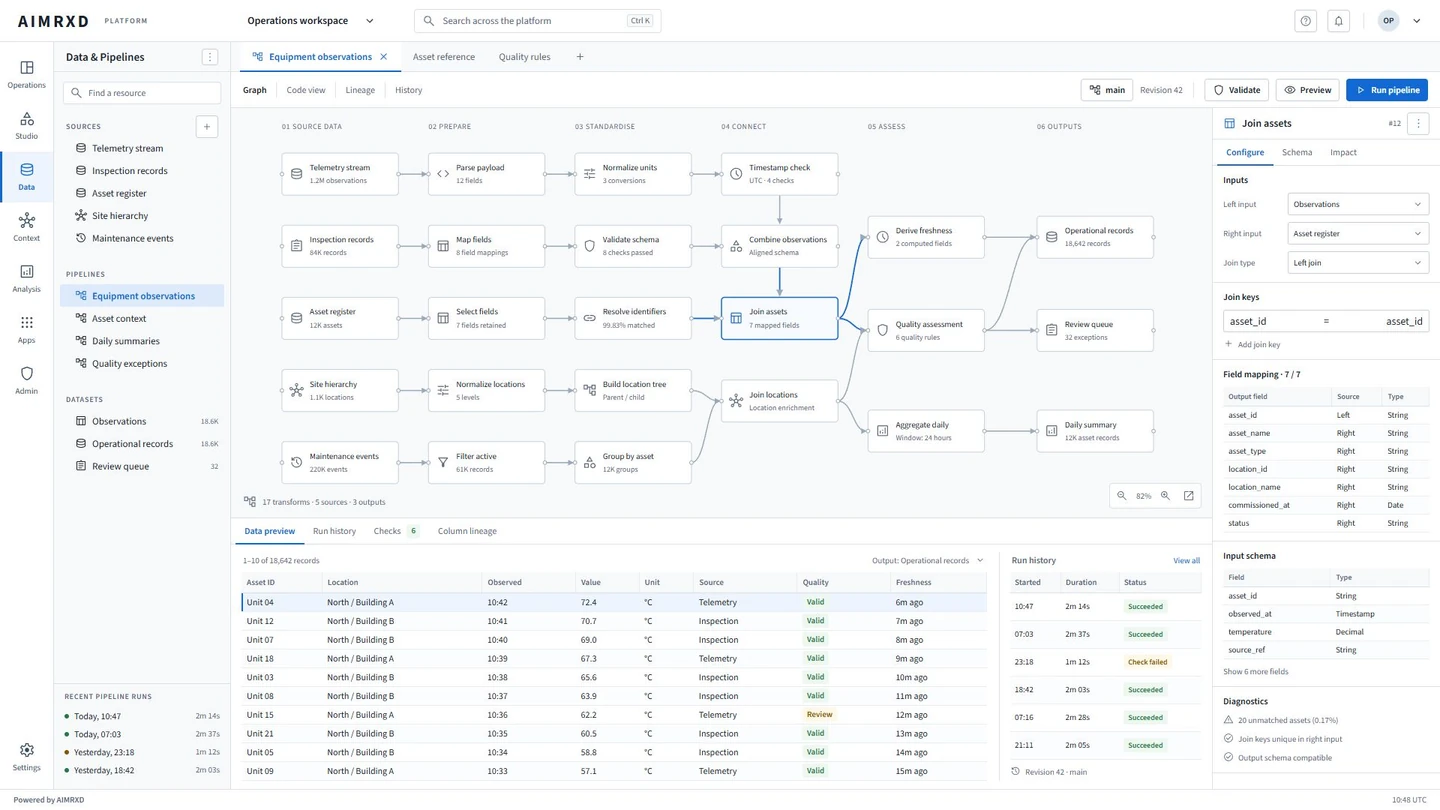Select the Quality assessment node
Viewport: 1440px width, 810px height.
pyautogui.click(x=926, y=330)
